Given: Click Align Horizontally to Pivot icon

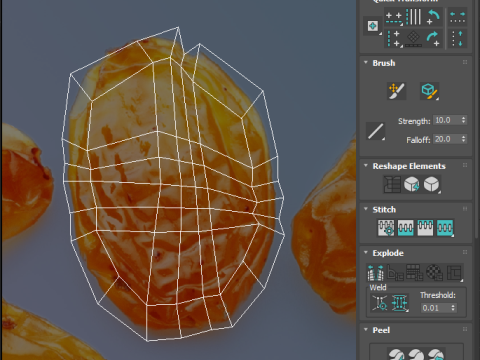Looking at the screenshot, I should click(x=394, y=18).
